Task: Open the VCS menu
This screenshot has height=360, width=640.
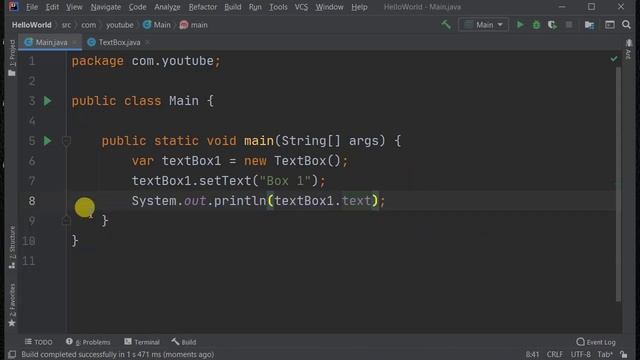Action: point(301,7)
